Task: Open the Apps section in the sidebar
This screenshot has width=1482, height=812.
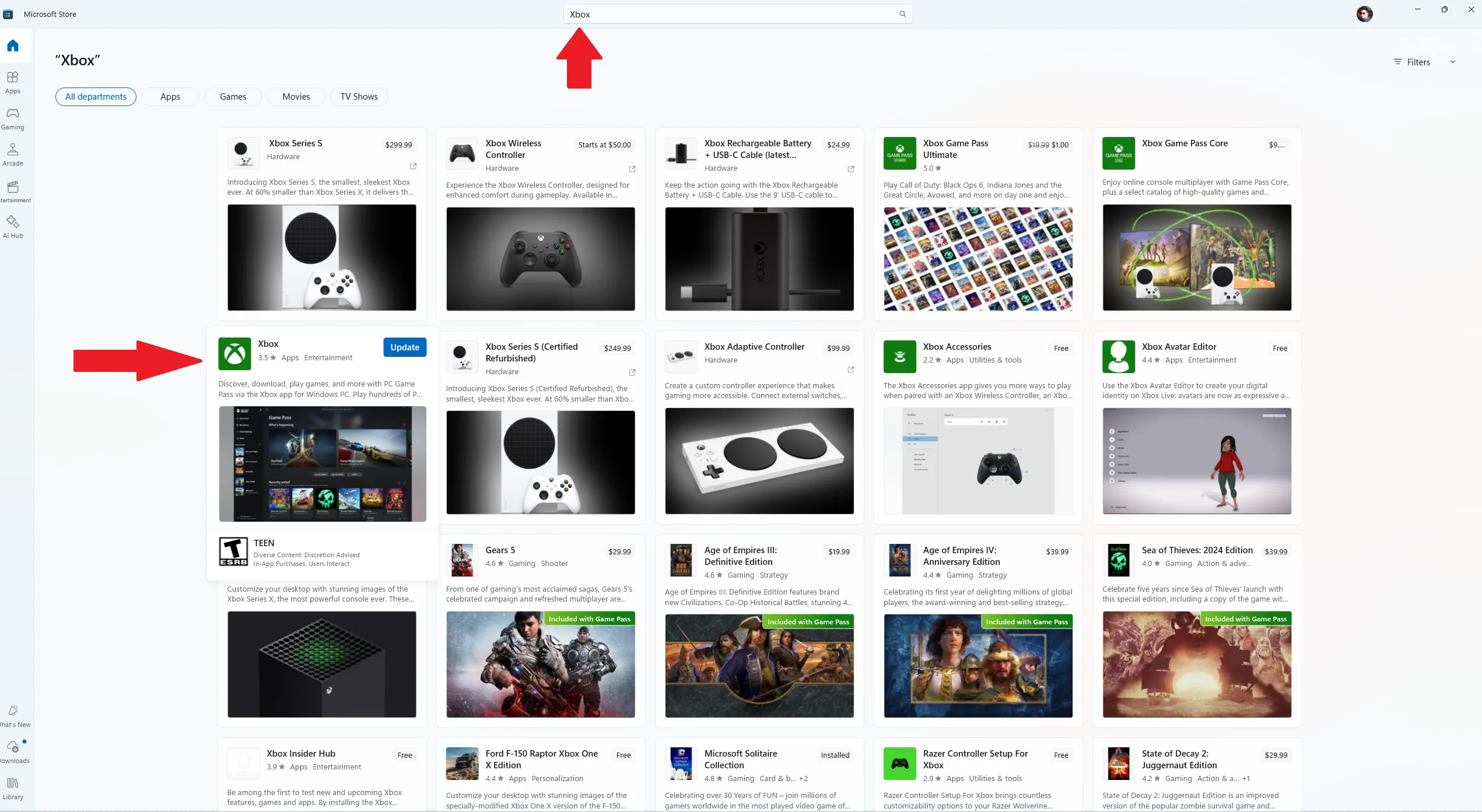Action: pyautogui.click(x=13, y=82)
